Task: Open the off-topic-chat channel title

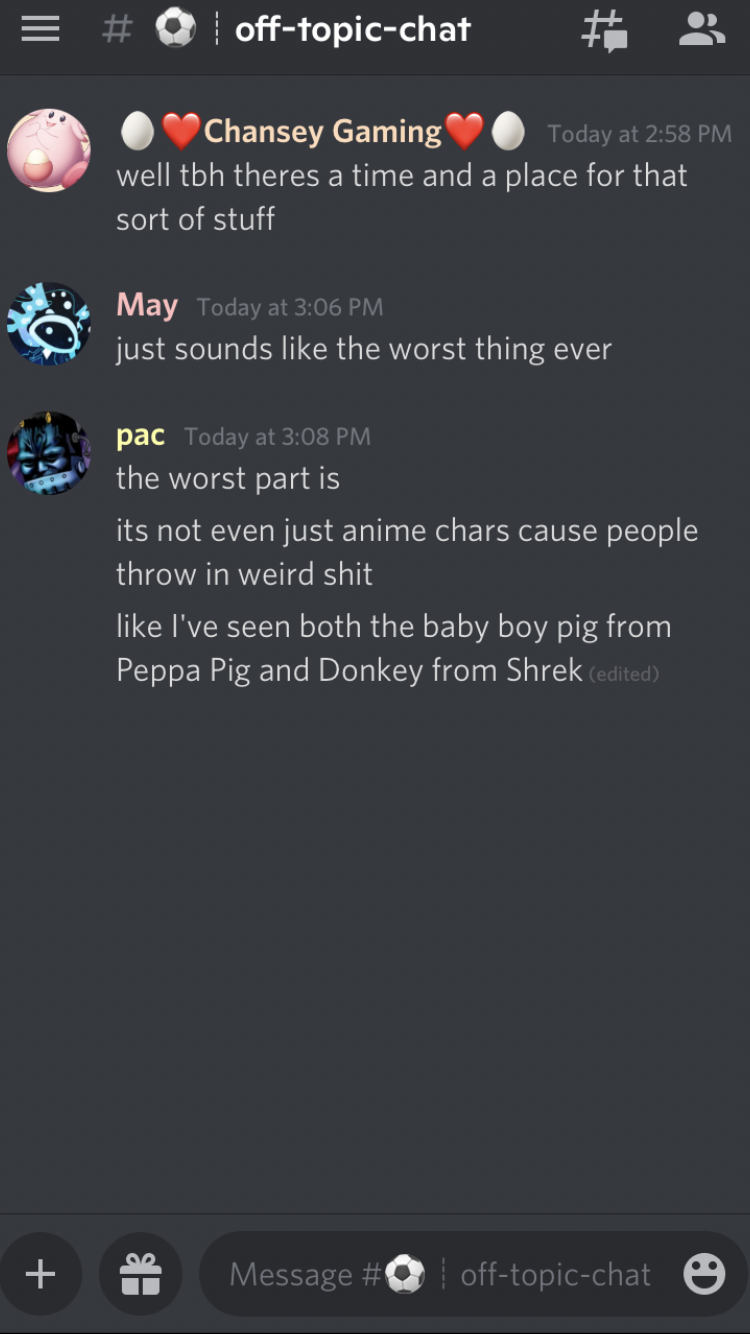Action: pos(352,30)
